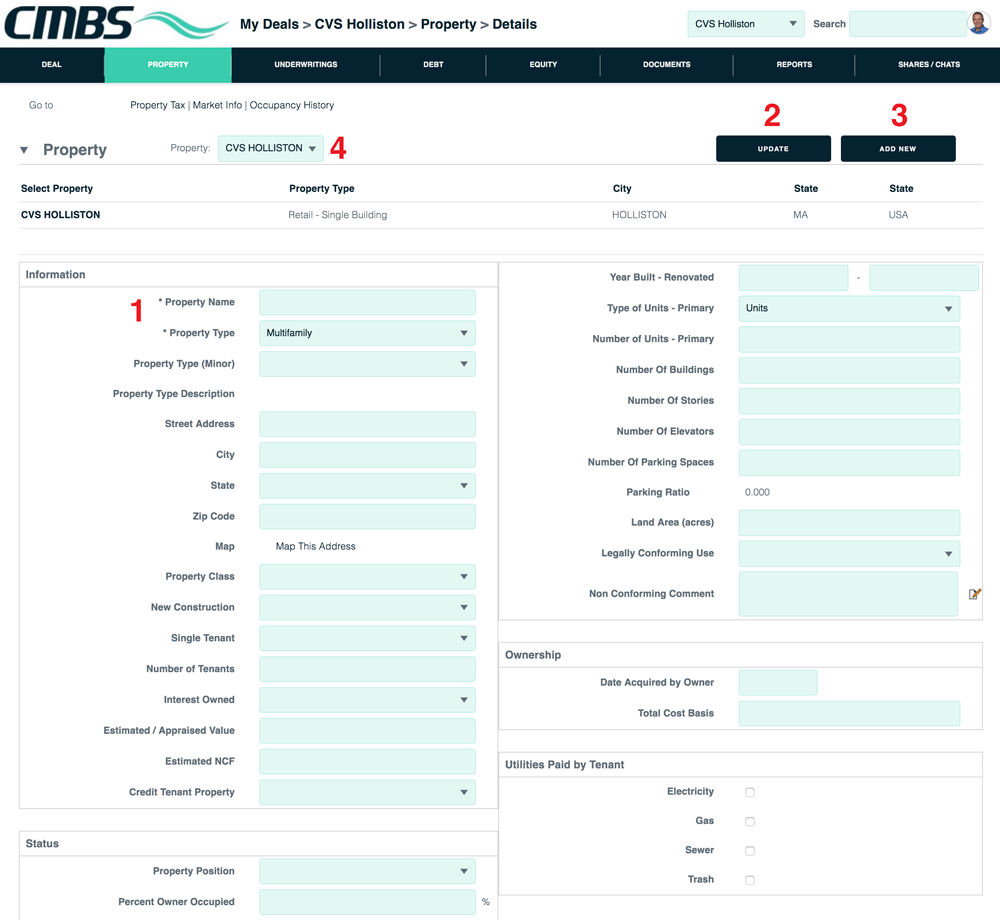Open the user profile avatar

point(978,24)
